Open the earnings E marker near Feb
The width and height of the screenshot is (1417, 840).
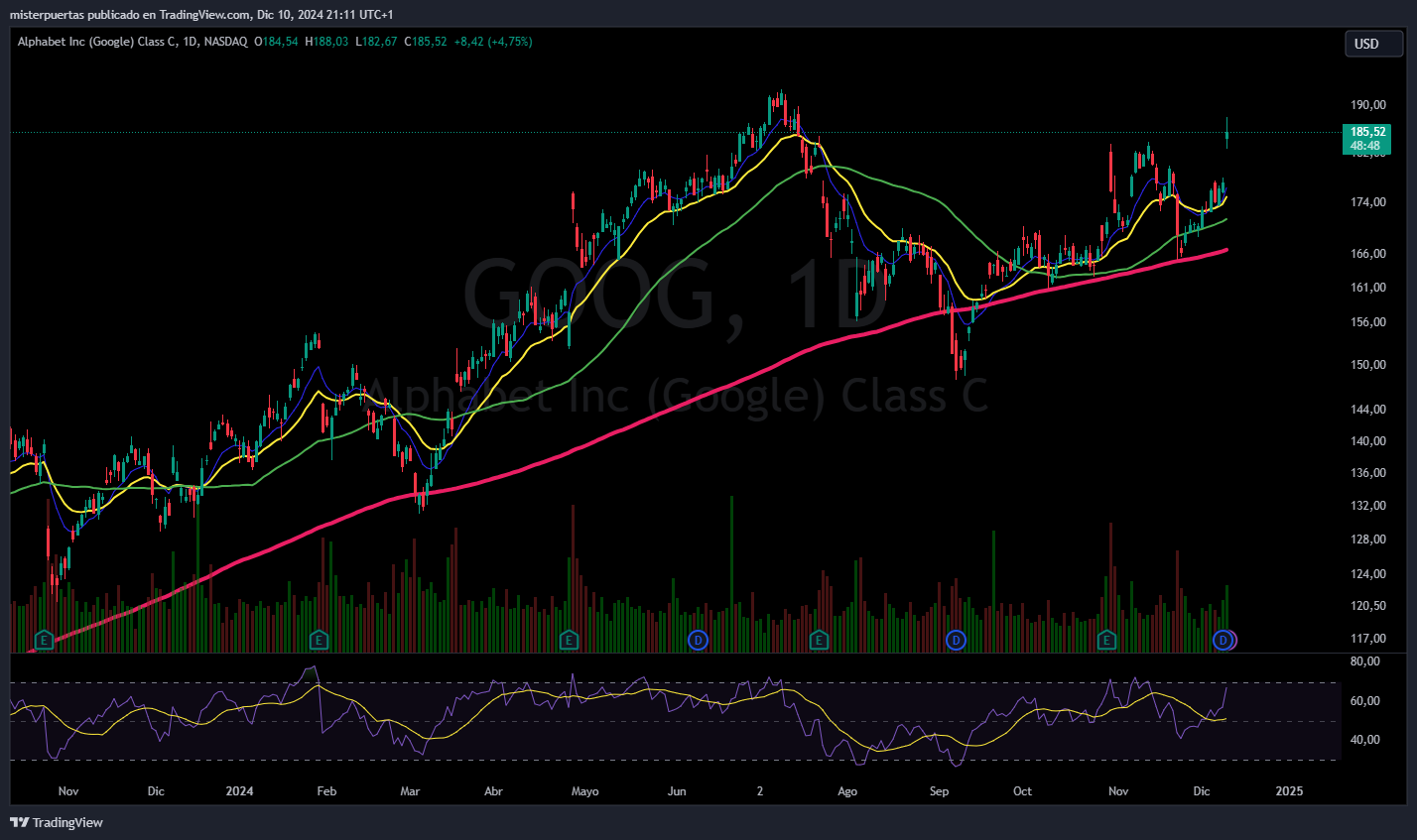(x=319, y=640)
